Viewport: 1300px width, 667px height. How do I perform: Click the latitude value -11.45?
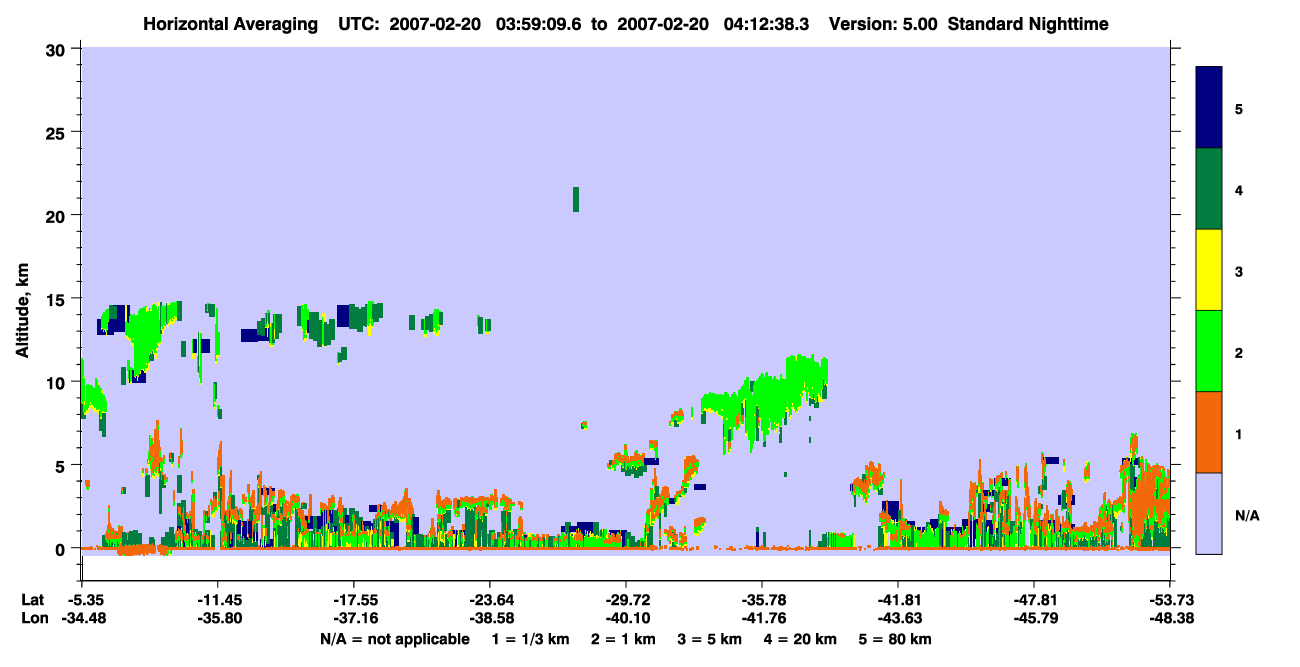pyautogui.click(x=218, y=600)
